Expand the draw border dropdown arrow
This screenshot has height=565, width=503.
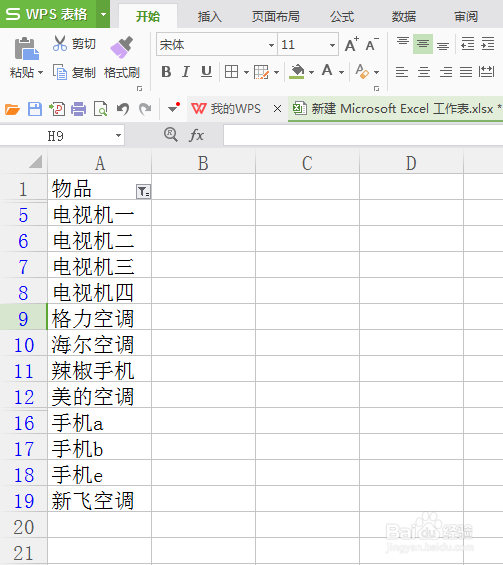pyautogui.click(x=276, y=72)
